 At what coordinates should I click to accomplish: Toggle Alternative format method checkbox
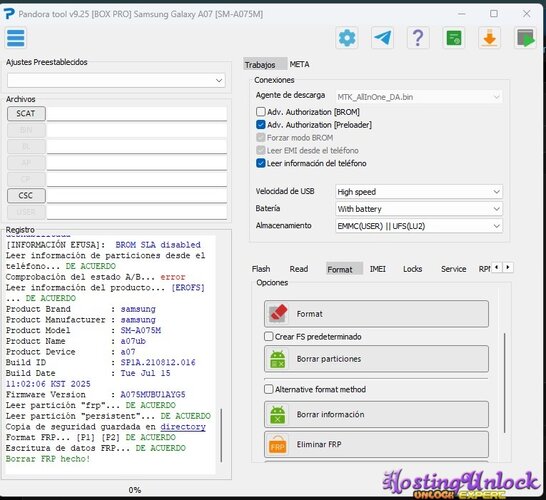click(x=268, y=389)
